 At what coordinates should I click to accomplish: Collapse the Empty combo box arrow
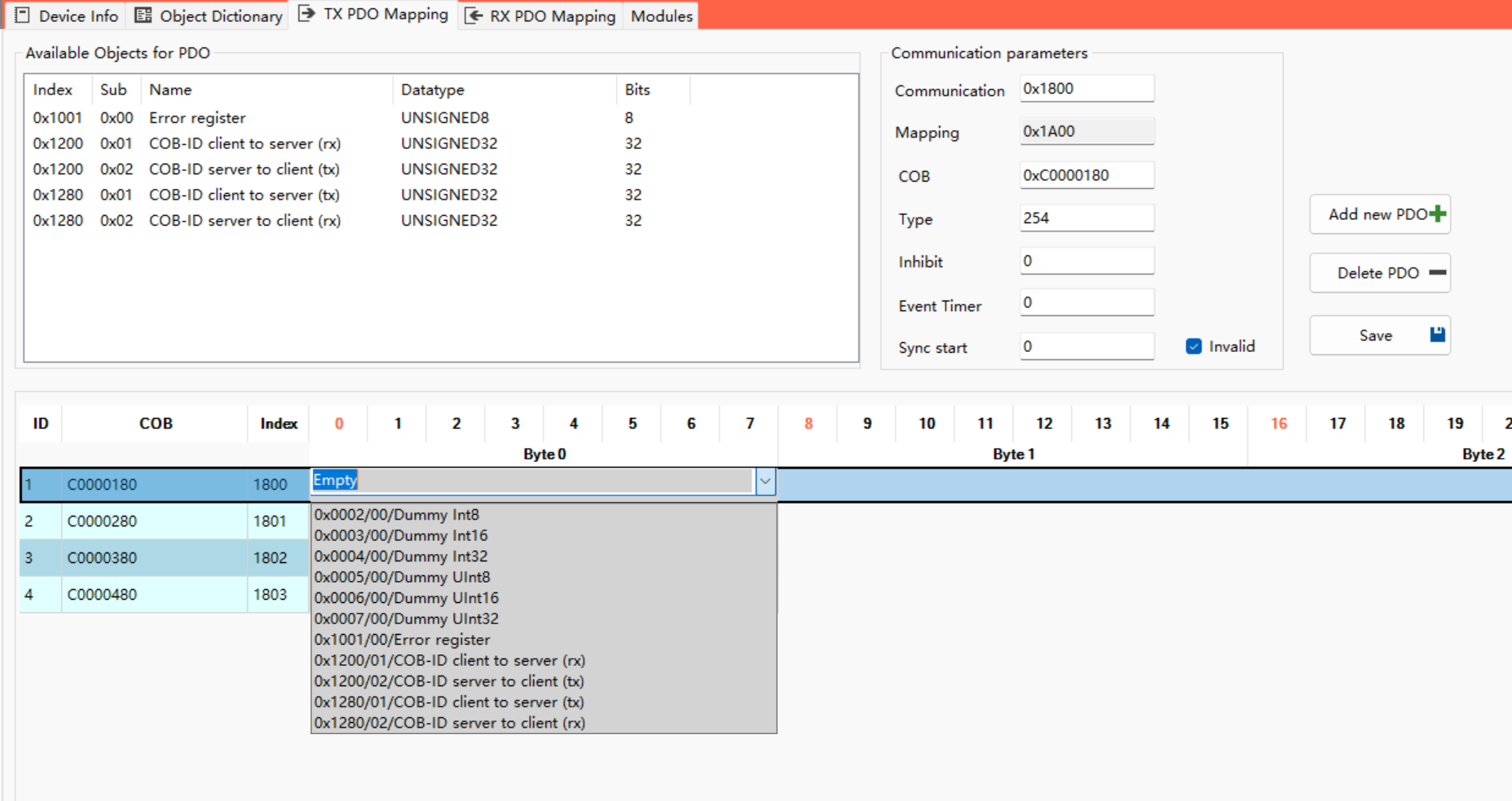(765, 482)
